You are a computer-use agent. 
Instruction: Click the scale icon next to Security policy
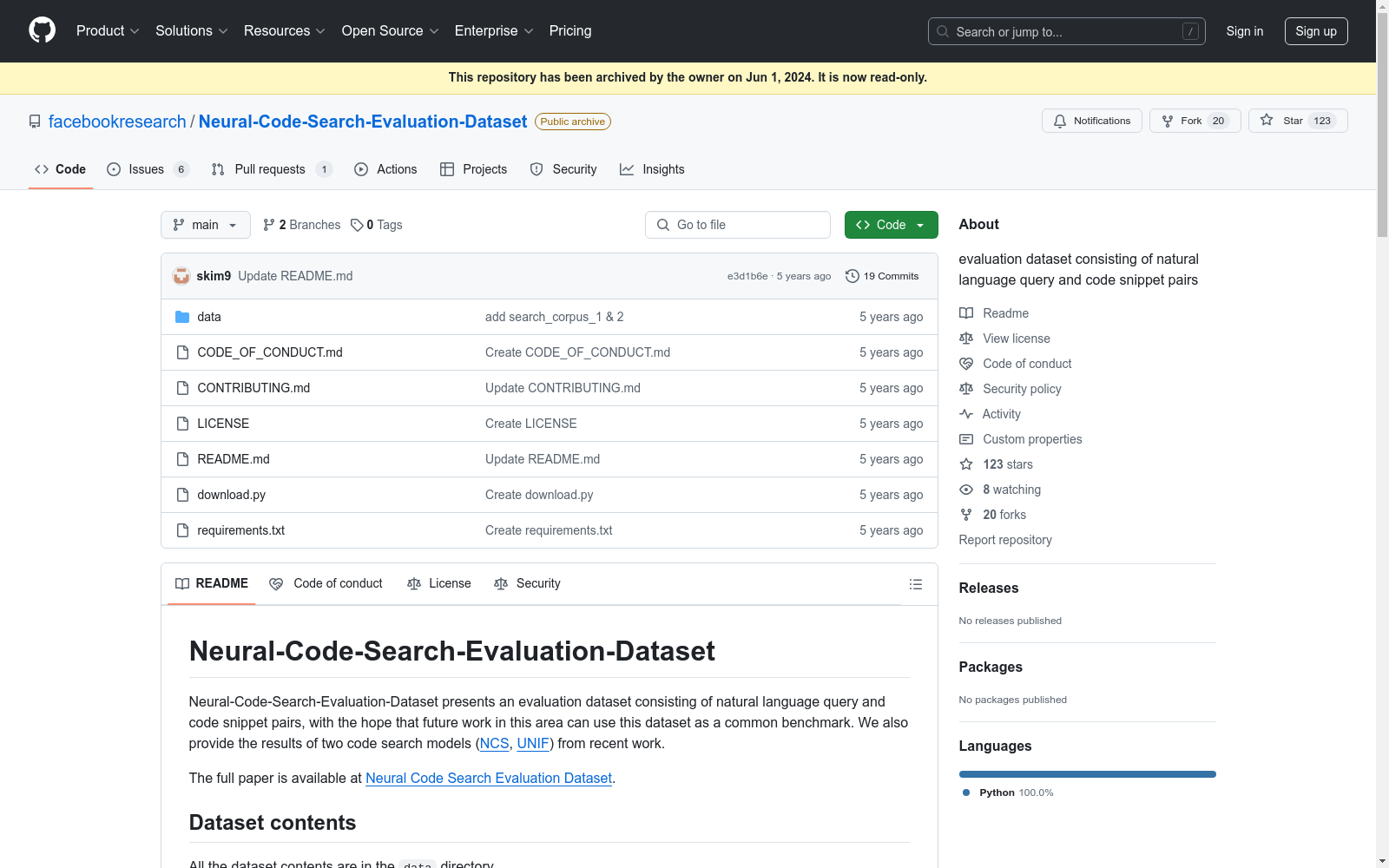pyautogui.click(x=966, y=389)
